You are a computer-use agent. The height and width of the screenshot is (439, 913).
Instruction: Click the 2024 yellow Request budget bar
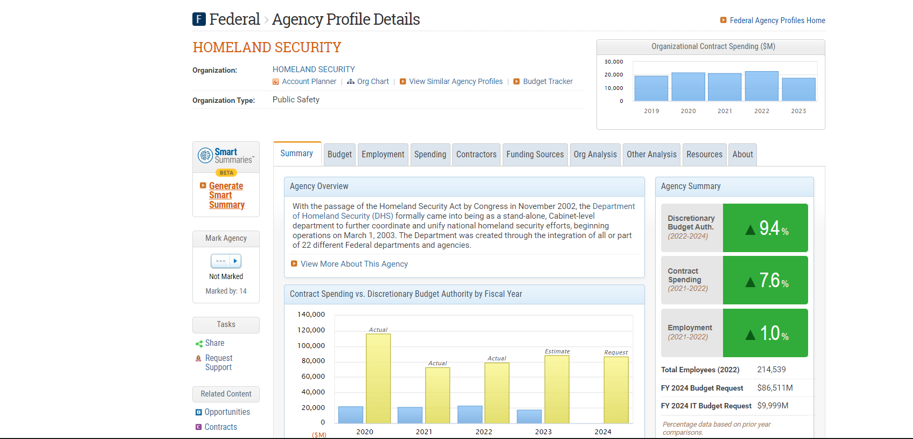click(616, 390)
